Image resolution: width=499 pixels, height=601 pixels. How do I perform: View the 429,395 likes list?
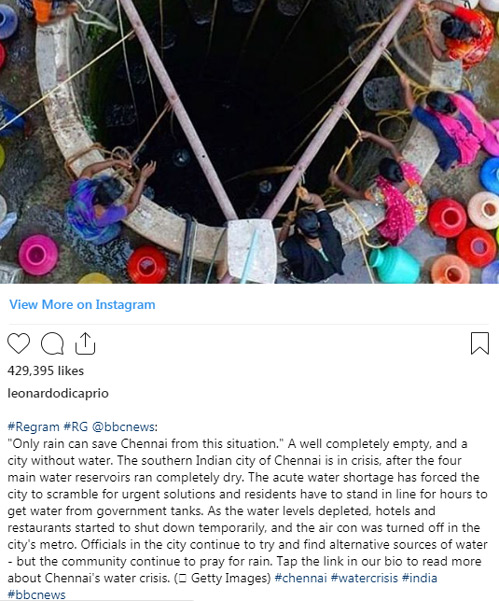click(46, 371)
